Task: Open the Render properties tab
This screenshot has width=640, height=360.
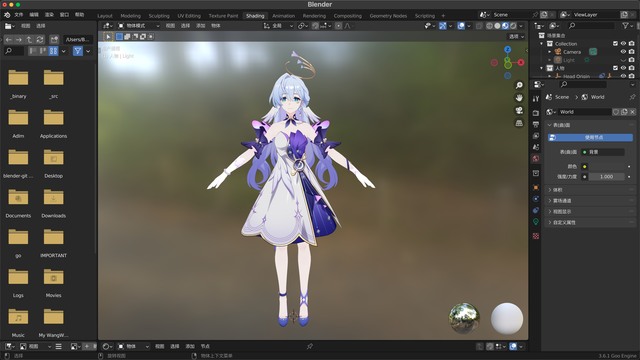Action: (536, 113)
